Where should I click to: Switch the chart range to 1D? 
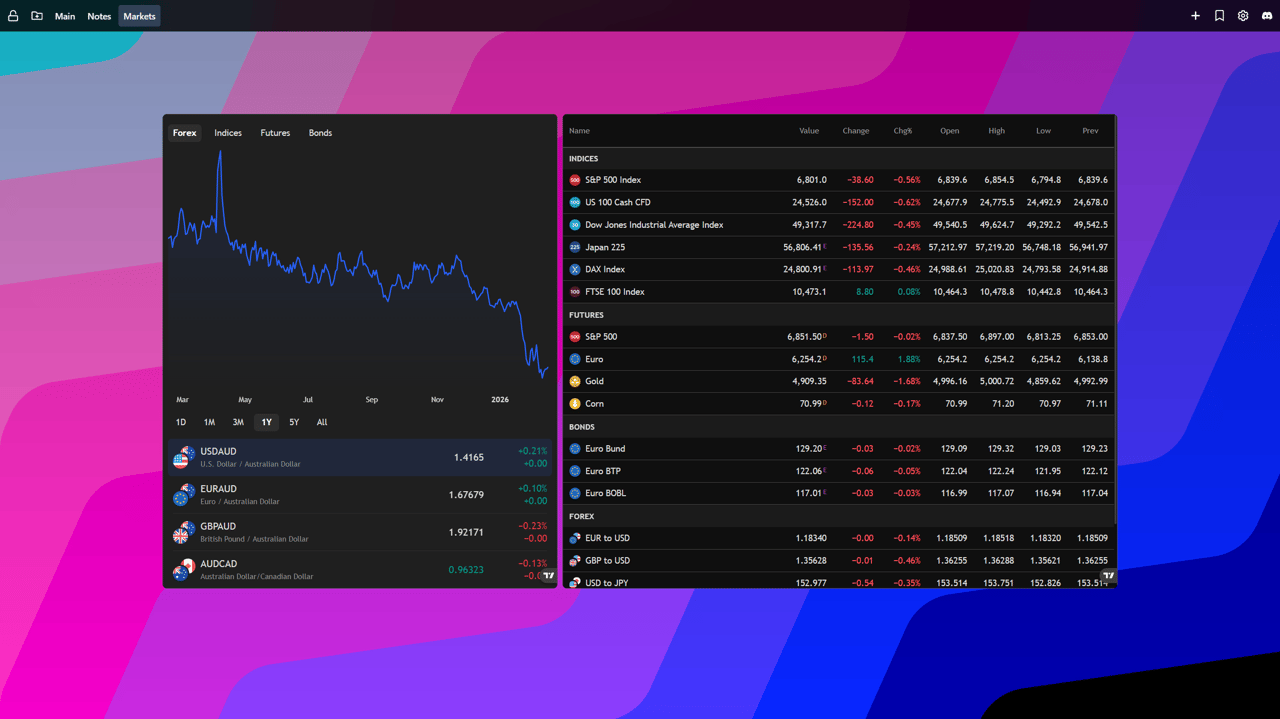(181, 422)
